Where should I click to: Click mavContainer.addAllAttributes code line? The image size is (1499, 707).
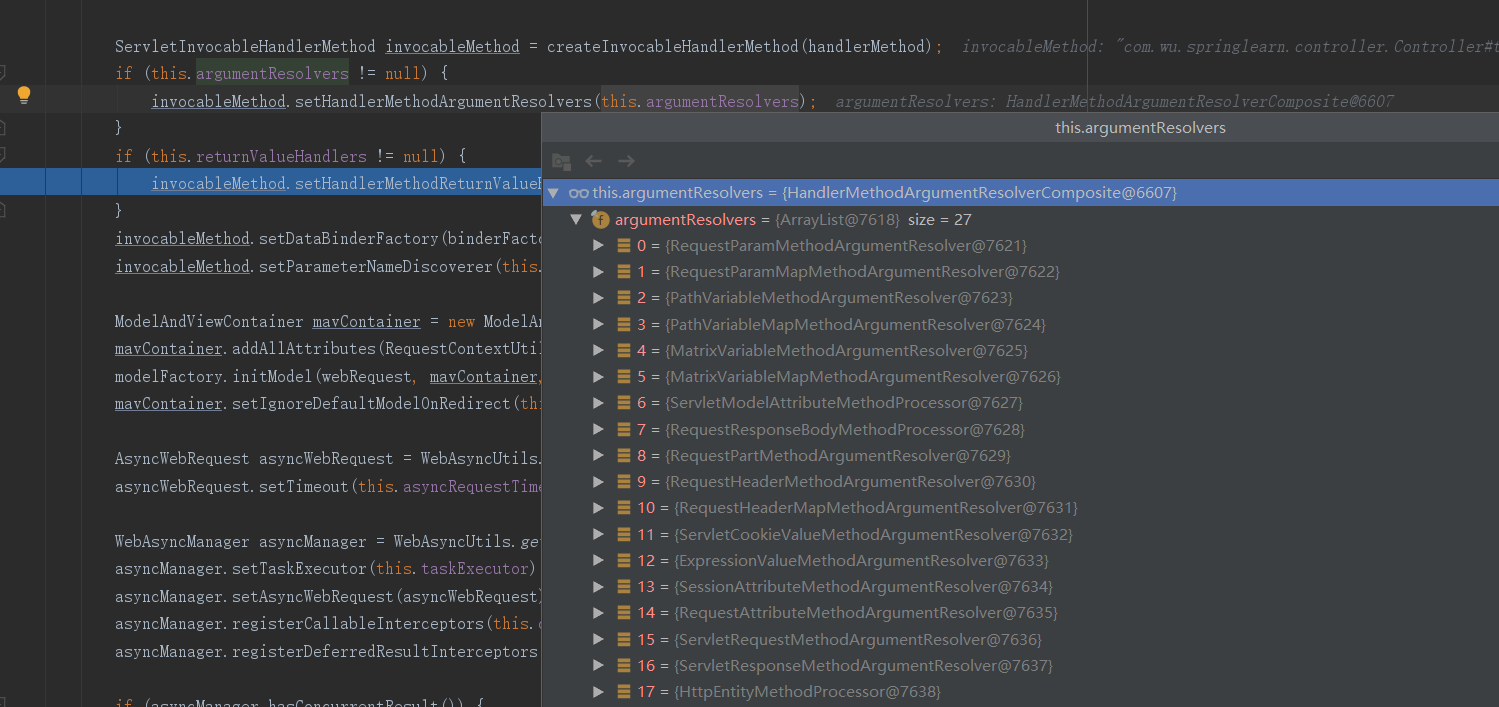coord(328,349)
